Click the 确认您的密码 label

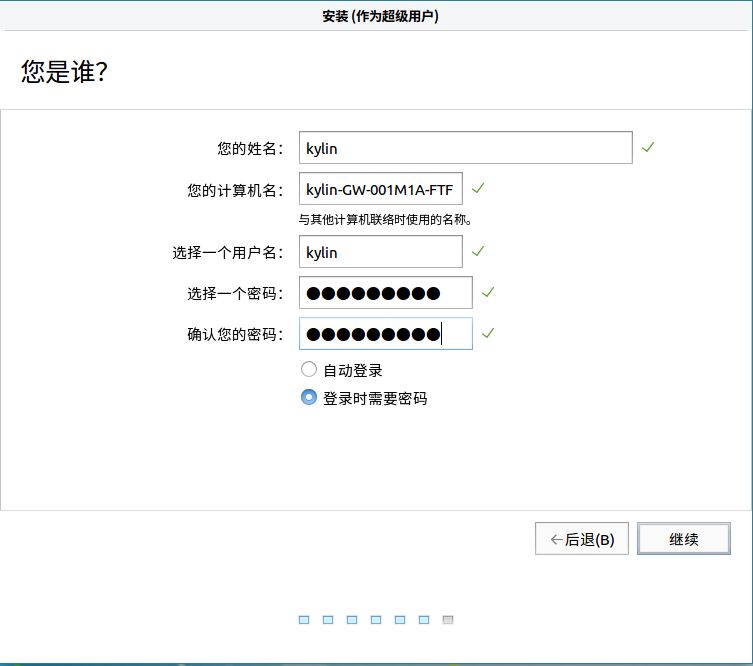(235, 334)
